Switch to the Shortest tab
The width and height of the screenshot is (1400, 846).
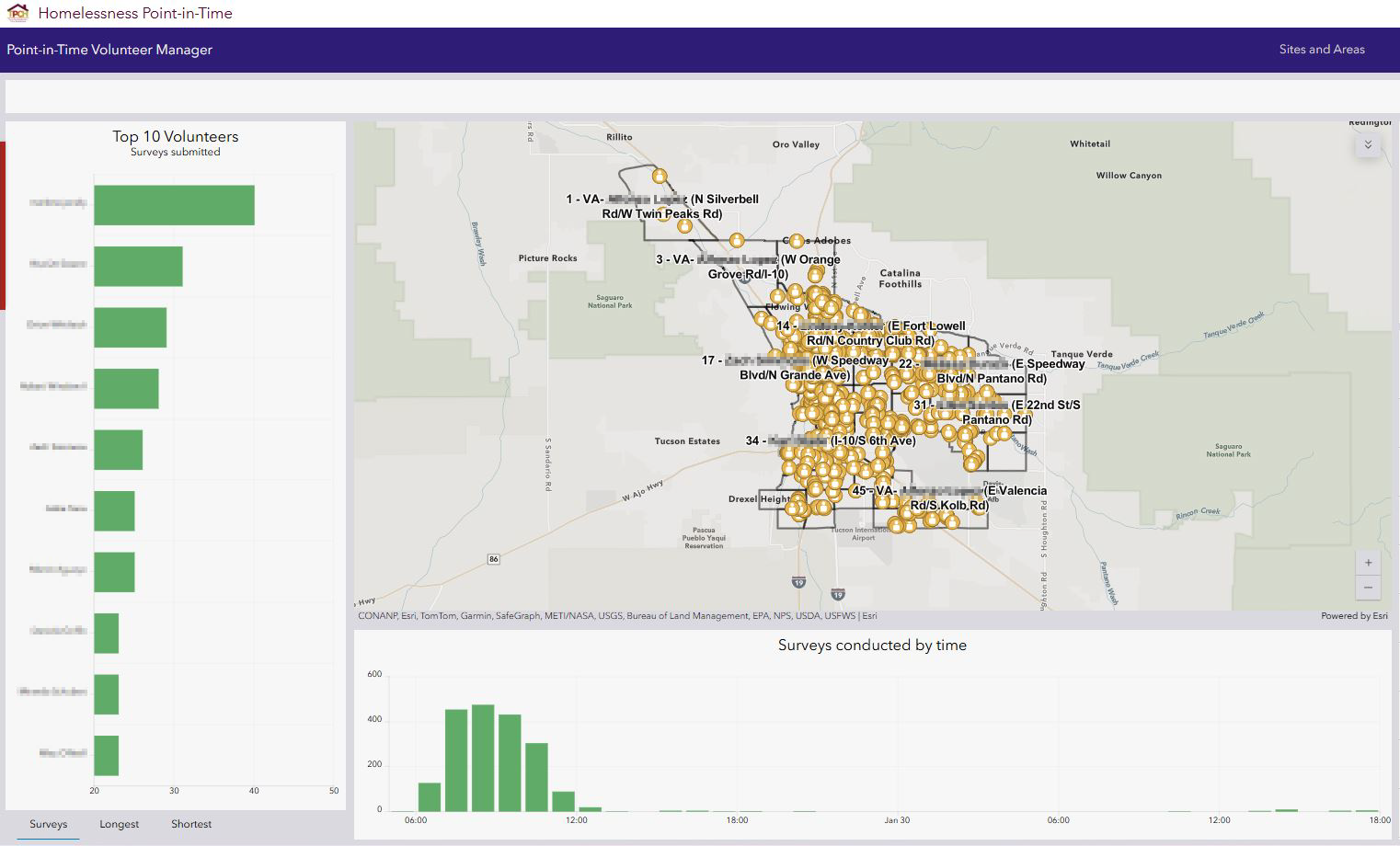[190, 824]
